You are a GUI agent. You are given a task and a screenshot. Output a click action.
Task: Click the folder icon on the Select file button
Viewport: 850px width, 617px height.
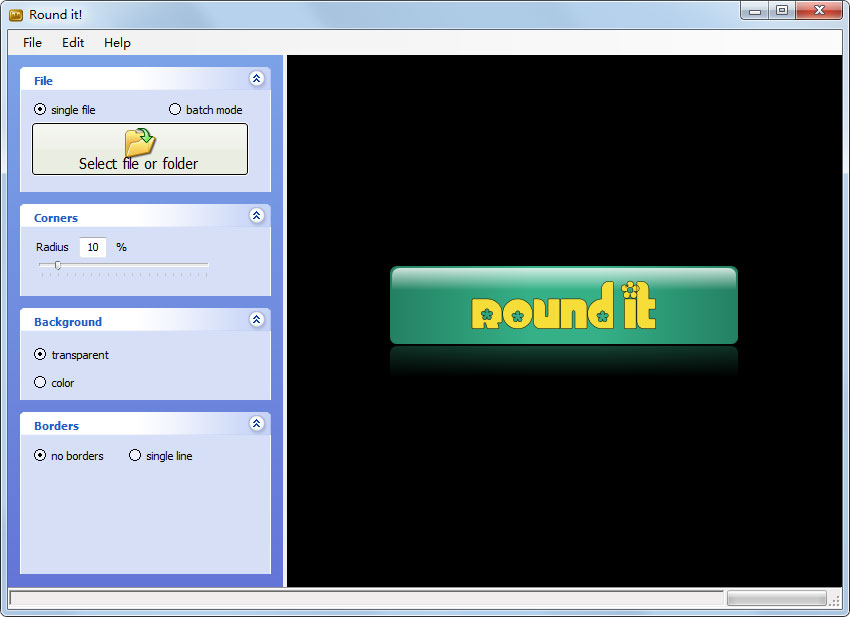(139, 142)
